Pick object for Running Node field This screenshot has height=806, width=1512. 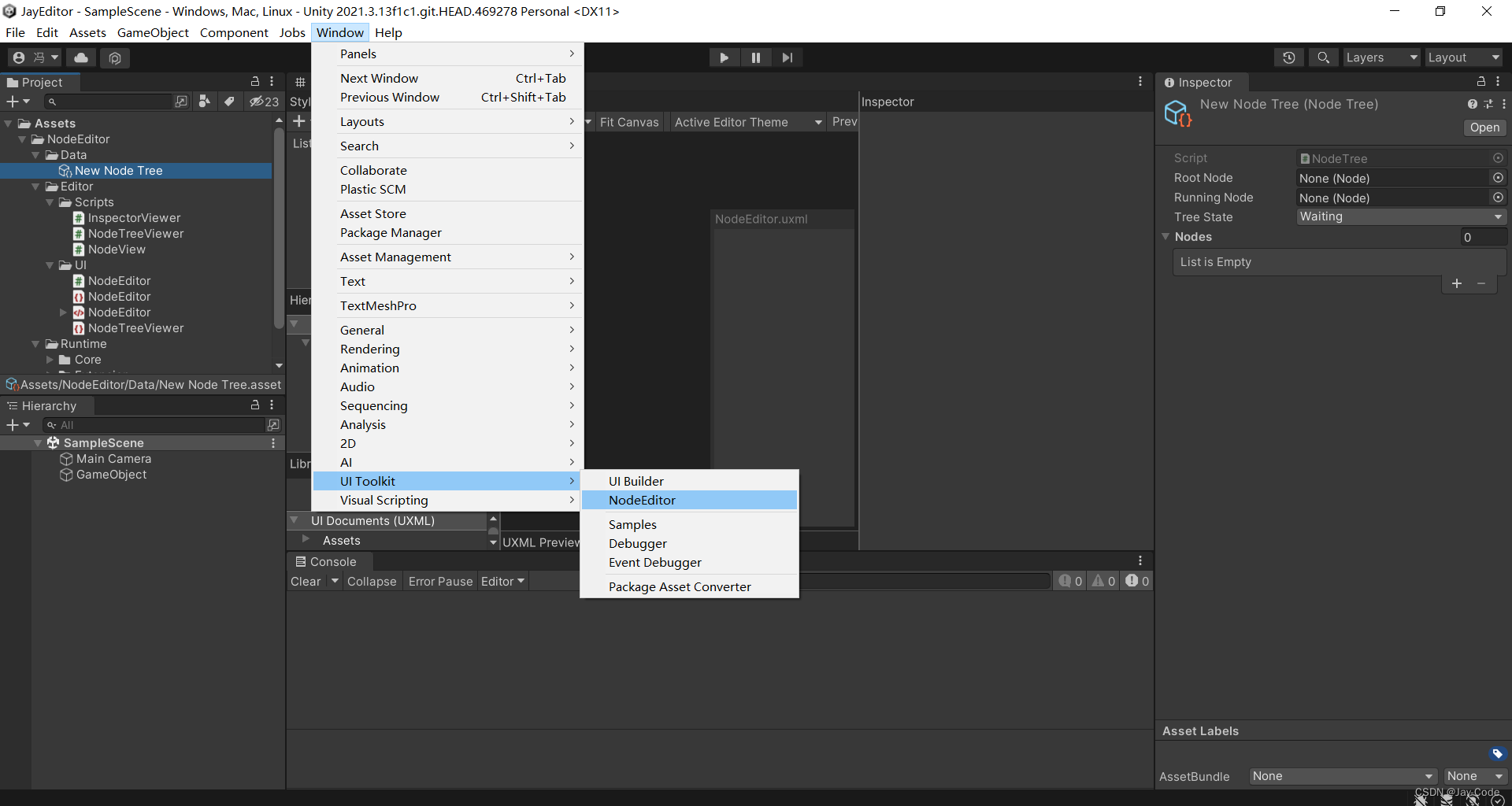pos(1499,198)
